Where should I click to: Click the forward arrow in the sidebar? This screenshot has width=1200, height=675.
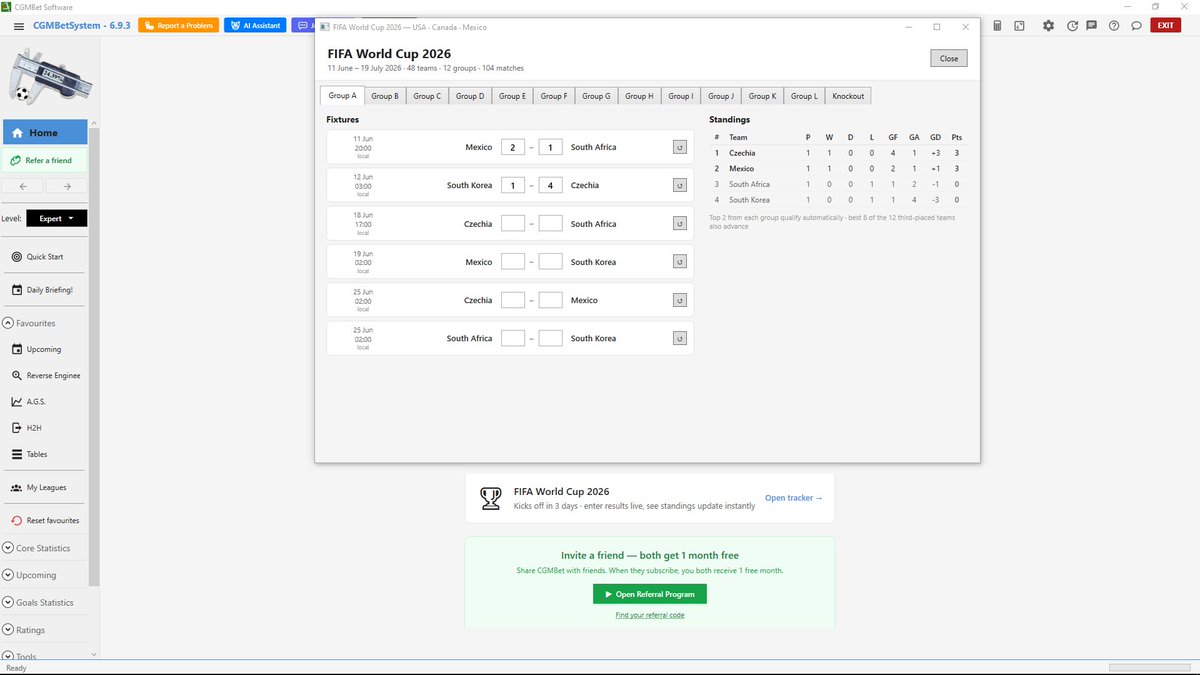[66, 186]
